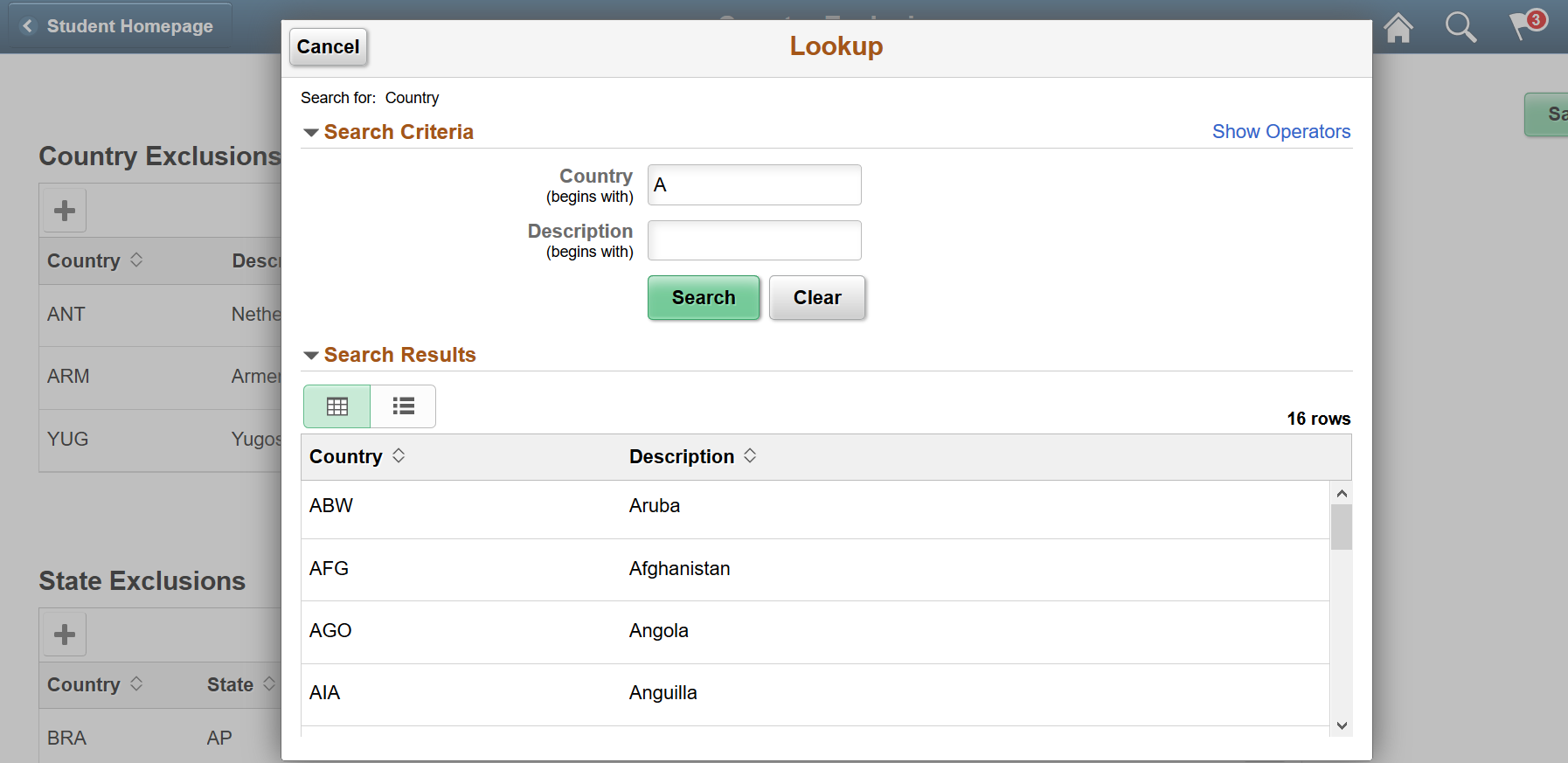Sort State Exclusions by State arrows

click(x=269, y=683)
